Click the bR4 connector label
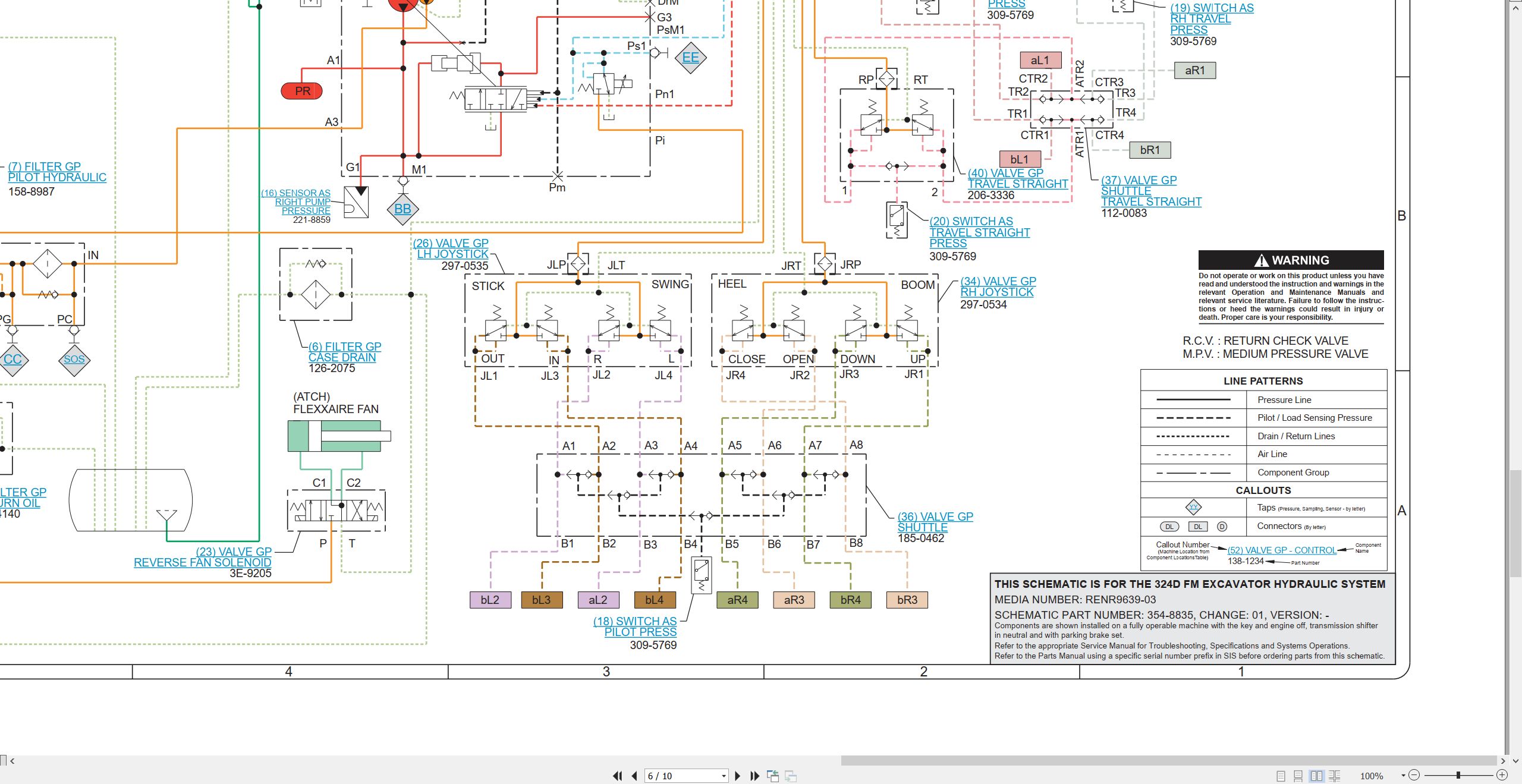This screenshot has width=1522, height=784. tap(851, 600)
